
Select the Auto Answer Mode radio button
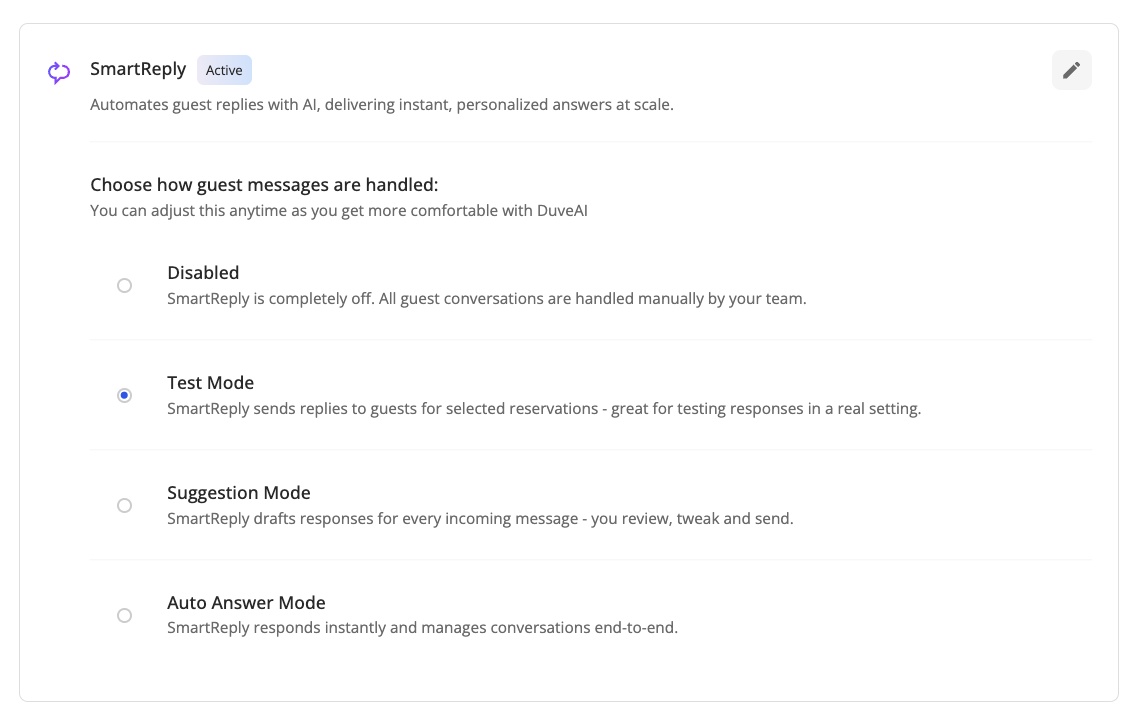[x=124, y=616]
